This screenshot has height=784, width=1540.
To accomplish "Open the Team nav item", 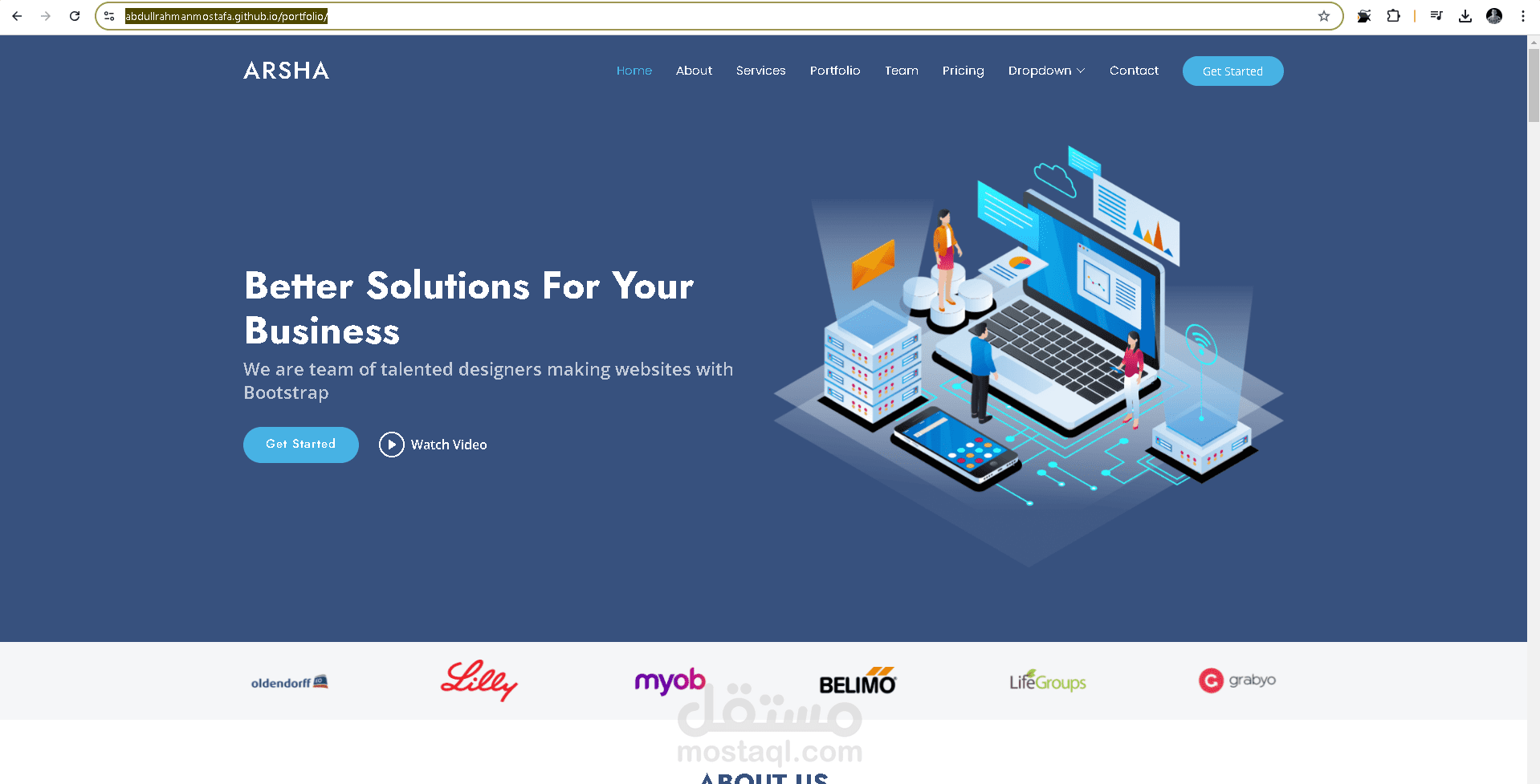I will pyautogui.click(x=902, y=71).
